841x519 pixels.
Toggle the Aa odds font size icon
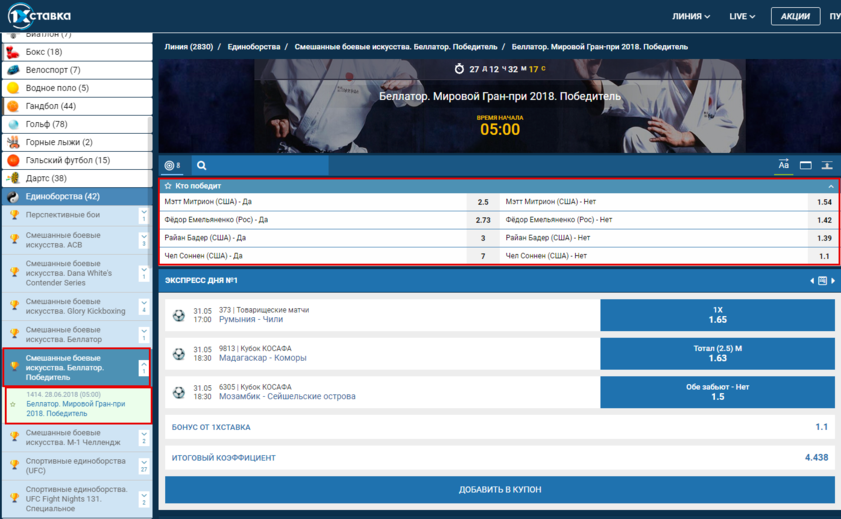(x=784, y=165)
